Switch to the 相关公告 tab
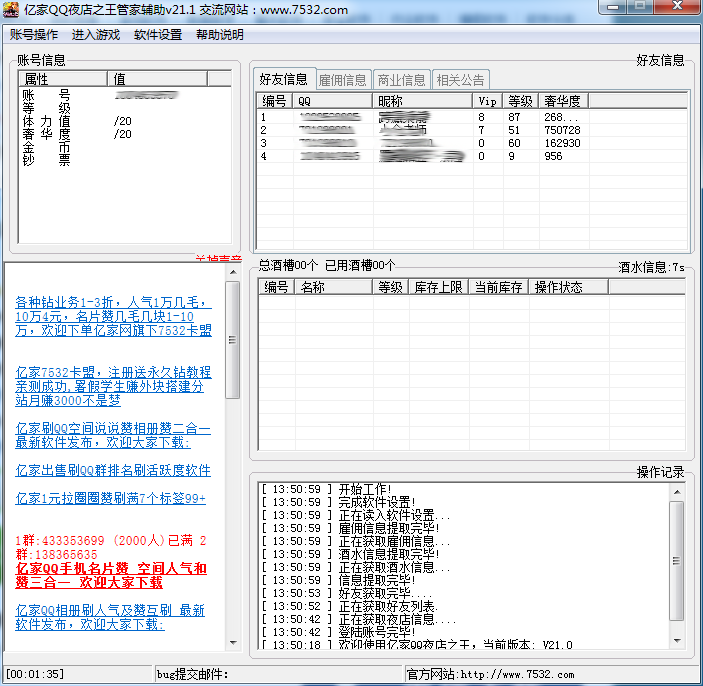This screenshot has width=703, height=686. pos(460,80)
